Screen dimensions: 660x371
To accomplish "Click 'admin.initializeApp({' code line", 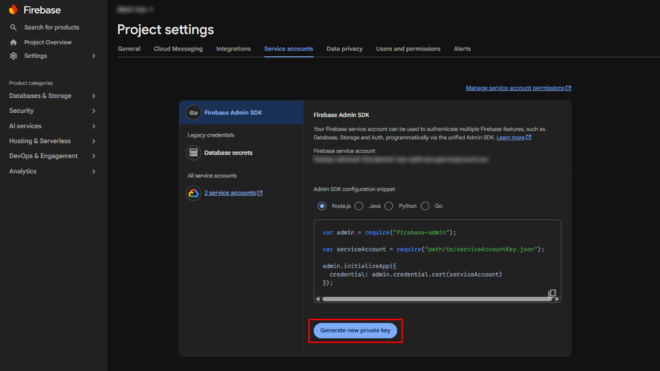I will [359, 266].
